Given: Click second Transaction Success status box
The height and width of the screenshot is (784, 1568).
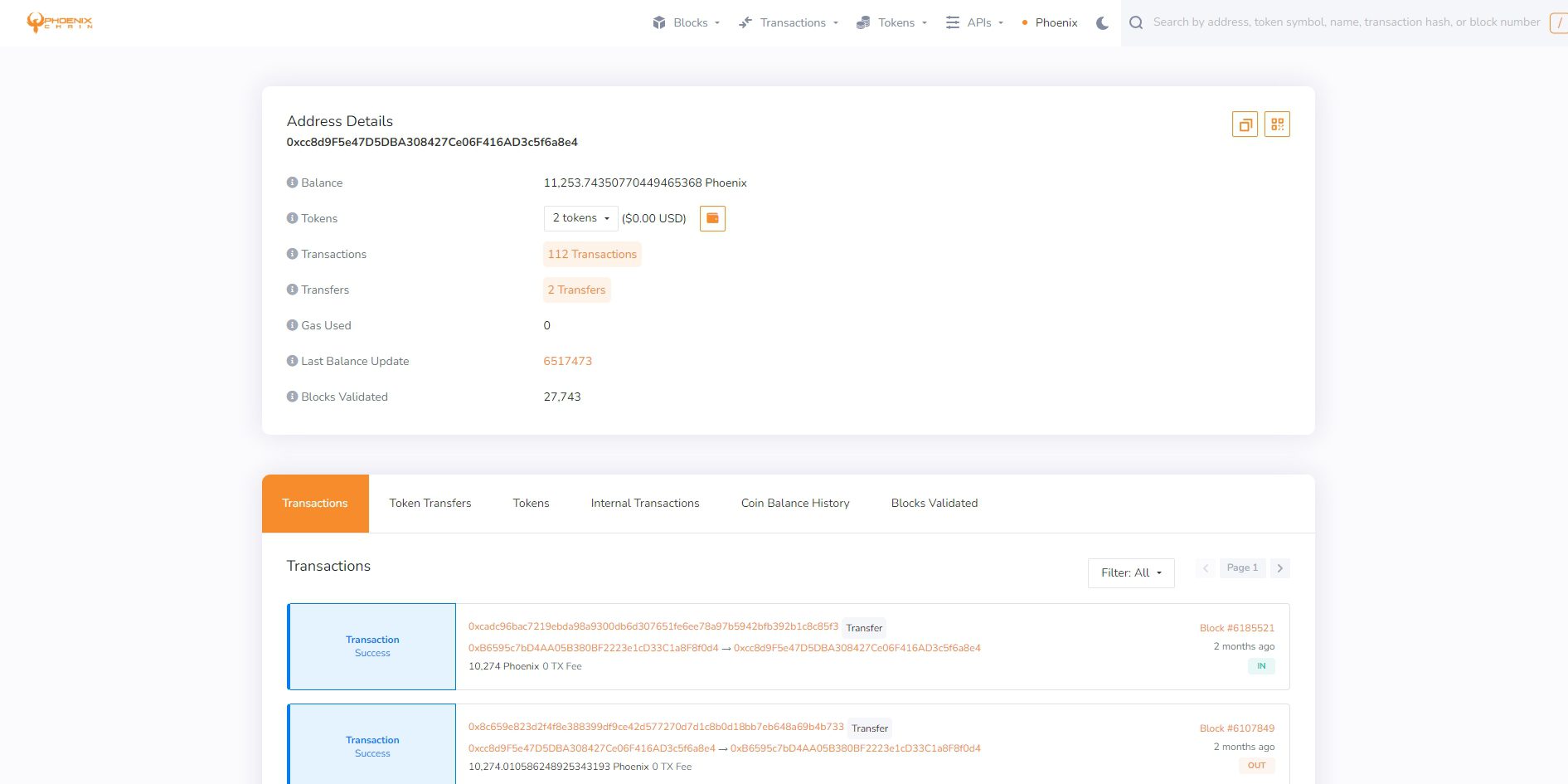Looking at the screenshot, I should click(371, 744).
